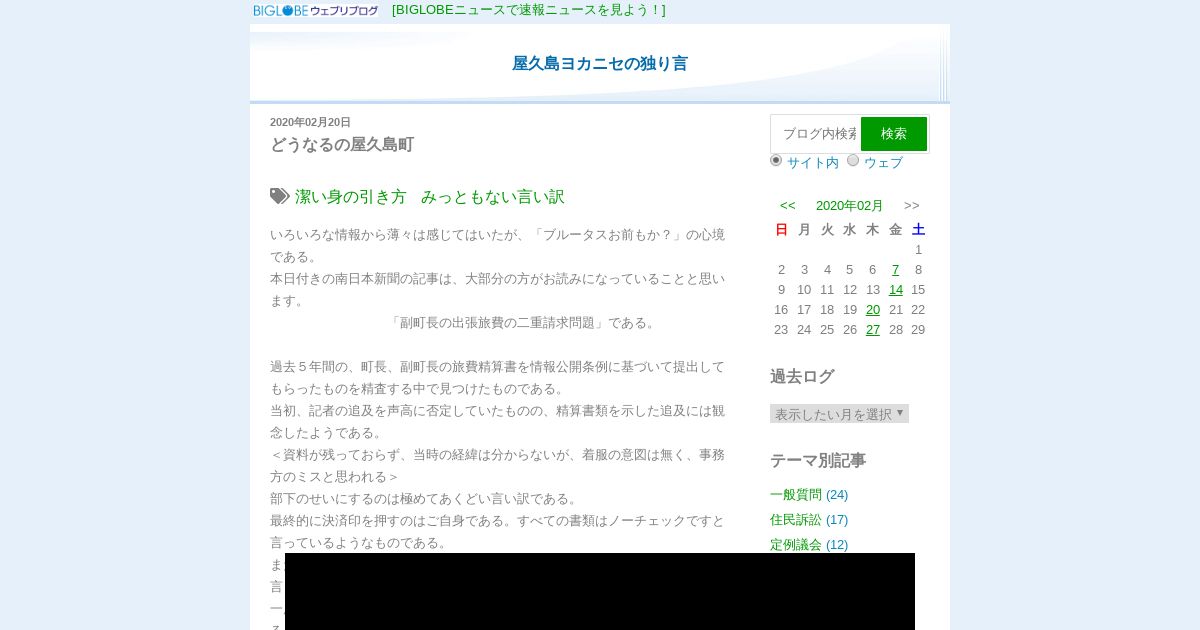Click the 日 Sunday column header
The image size is (1200, 630).
point(782,229)
